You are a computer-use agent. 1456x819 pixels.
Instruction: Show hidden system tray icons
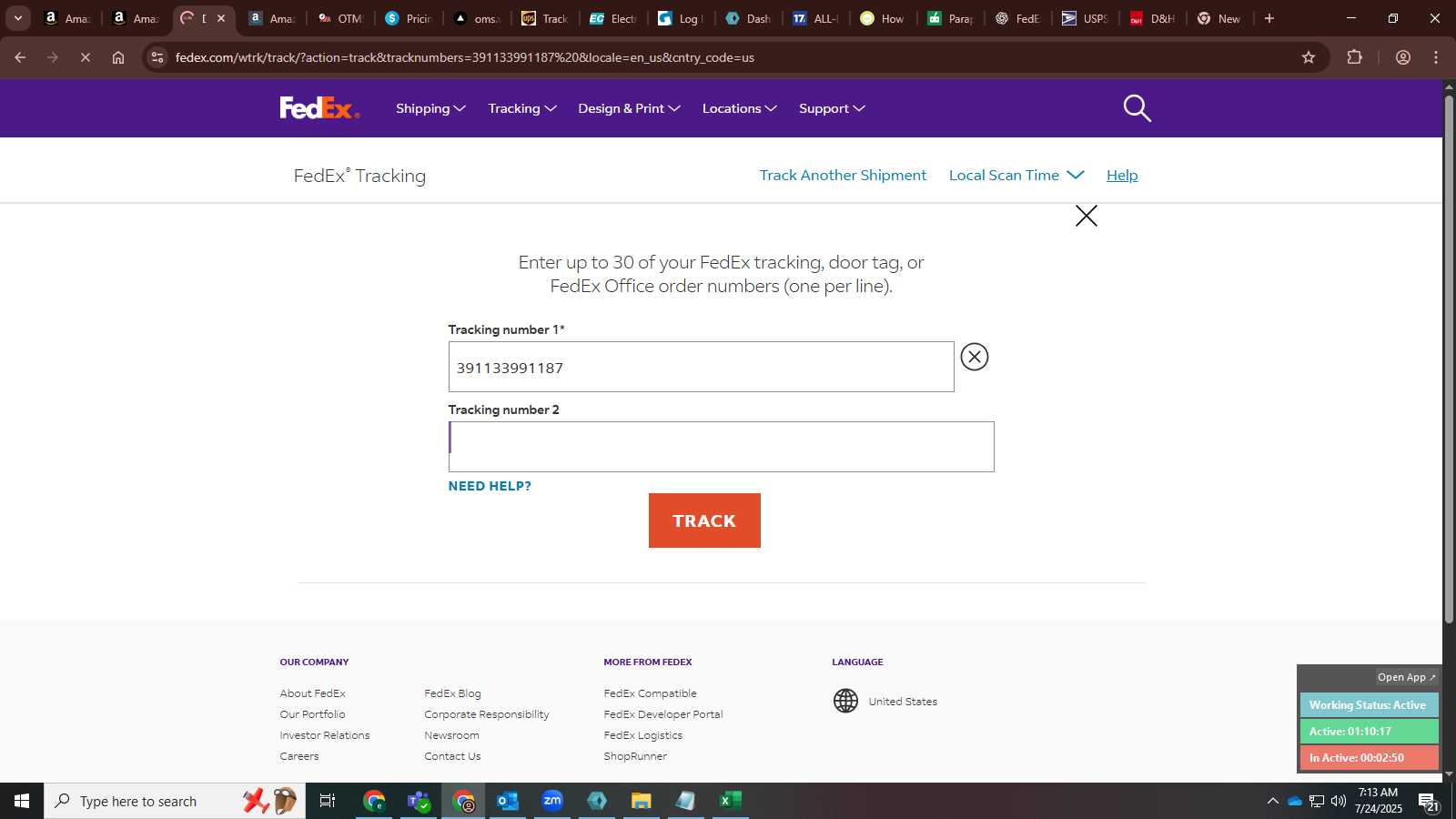(1272, 801)
